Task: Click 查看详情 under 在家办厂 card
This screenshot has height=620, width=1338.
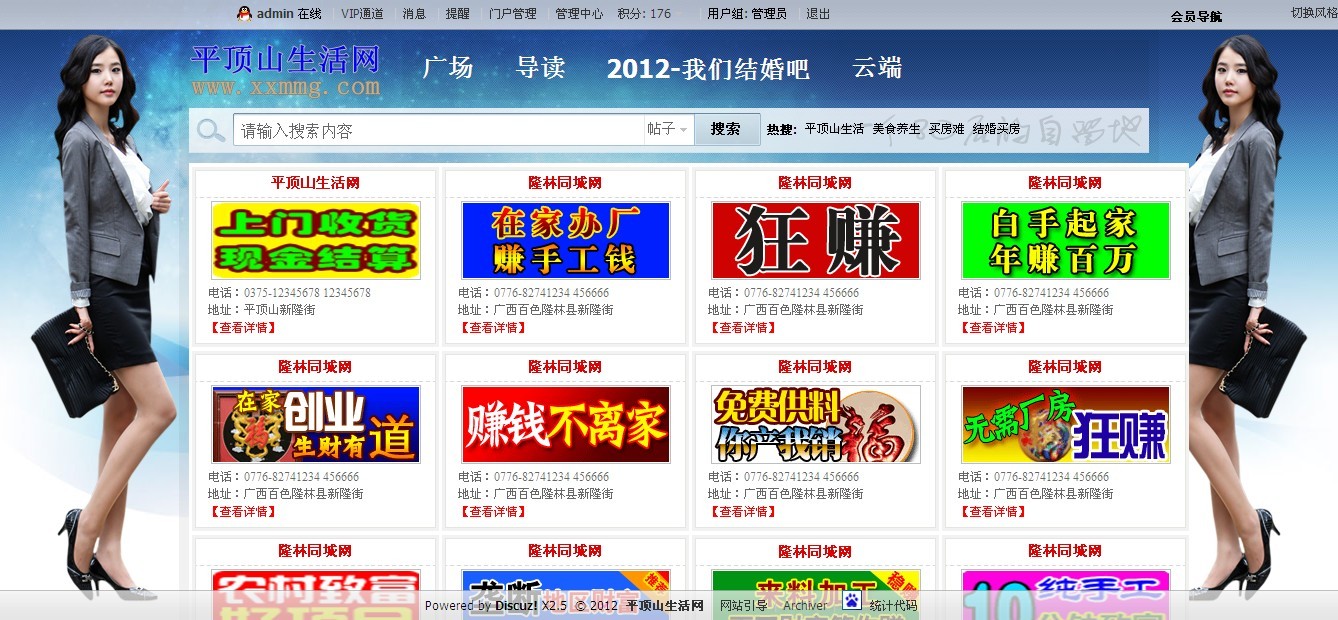Action: (492, 328)
